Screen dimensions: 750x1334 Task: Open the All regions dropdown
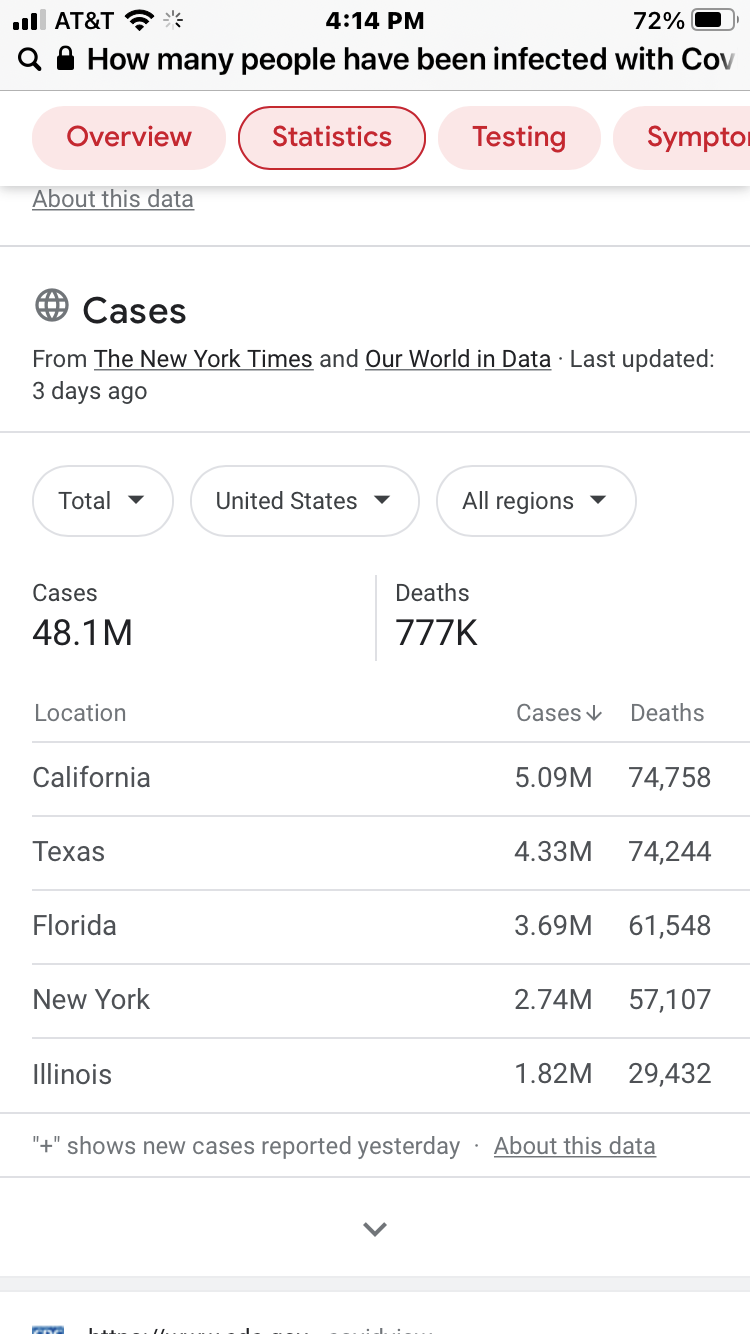535,501
